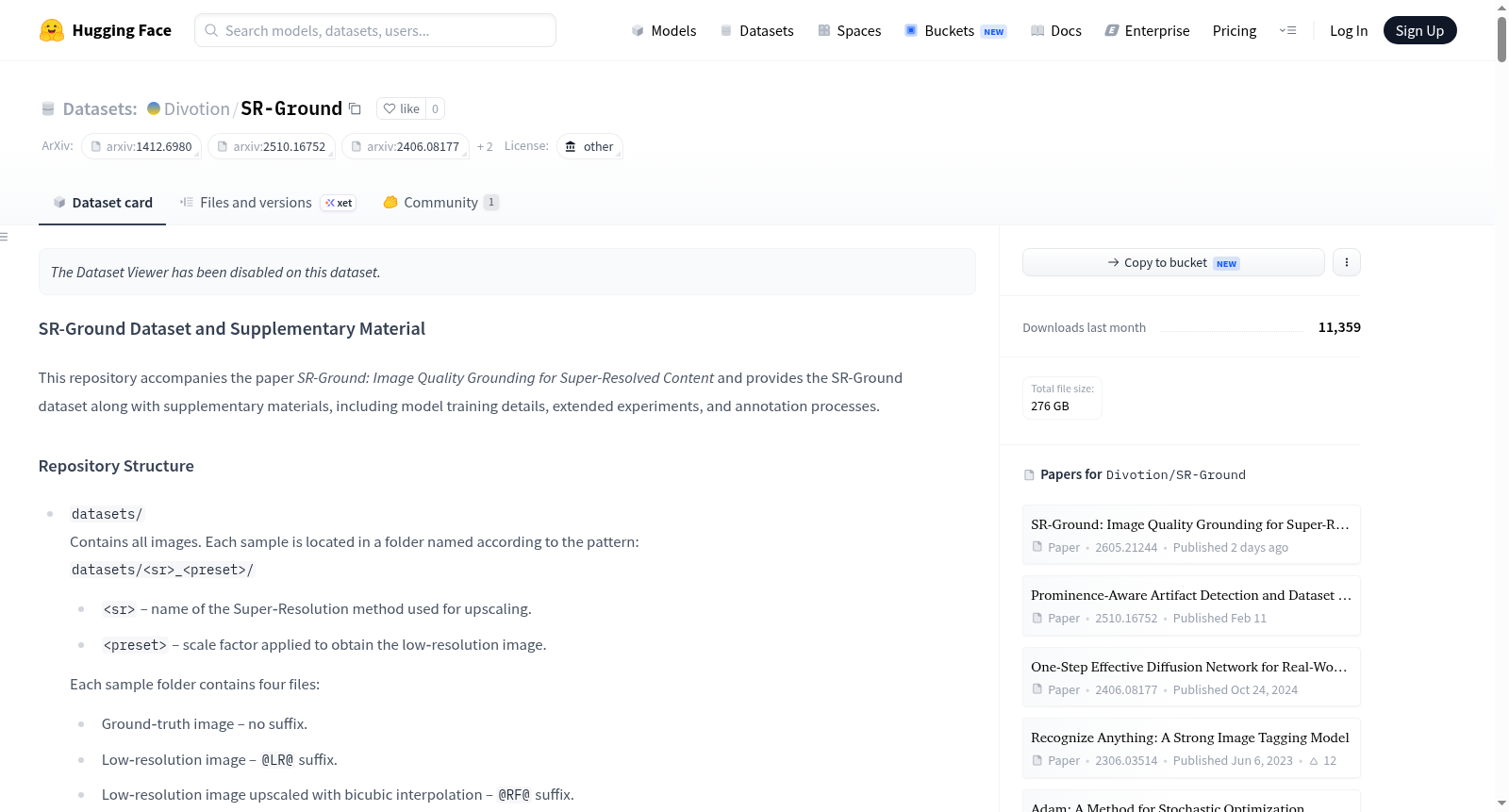Open the SR-Ground dataset title link
This screenshot has width=1509, height=812.
click(291, 108)
